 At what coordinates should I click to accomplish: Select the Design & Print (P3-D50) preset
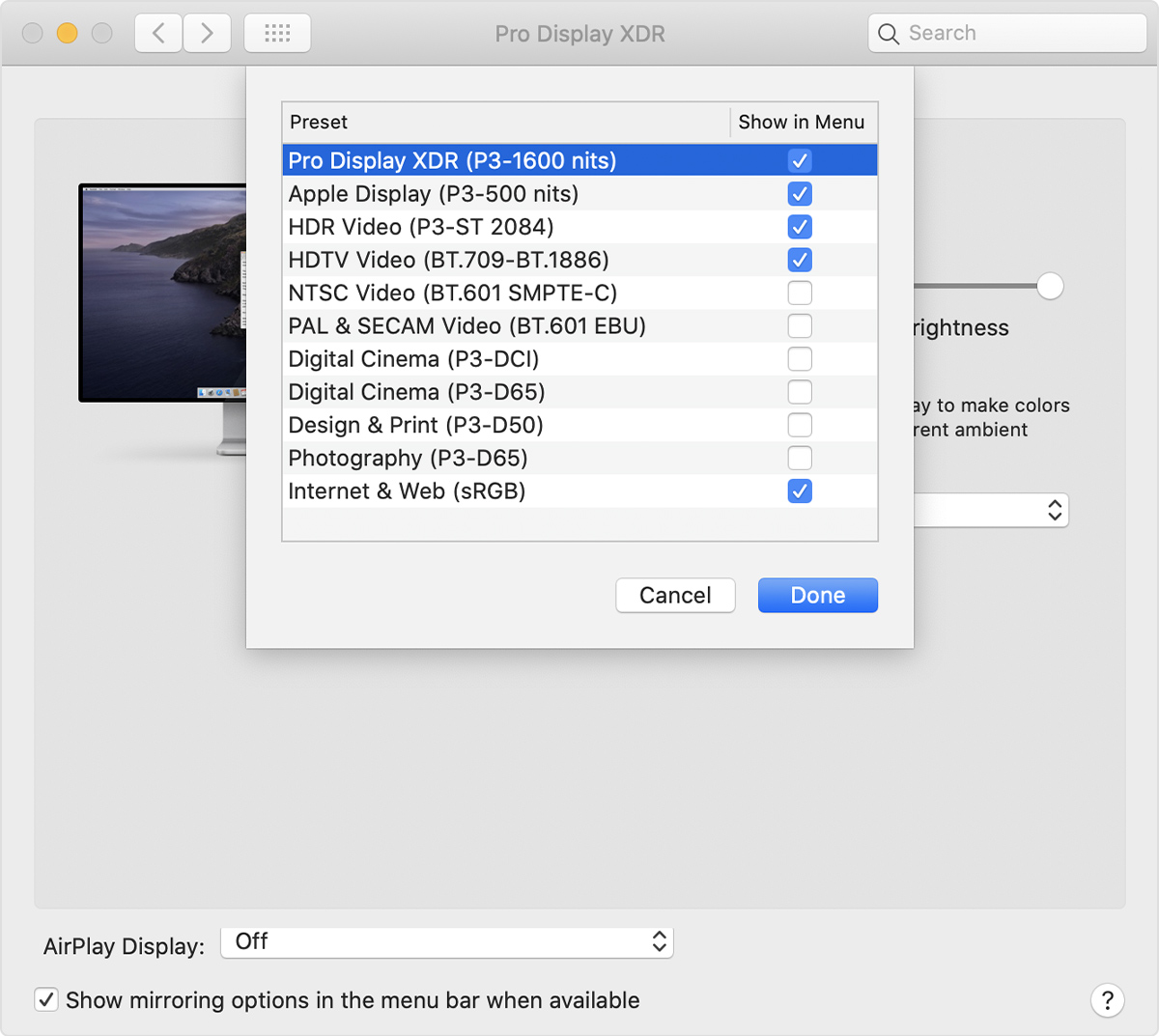[415, 425]
